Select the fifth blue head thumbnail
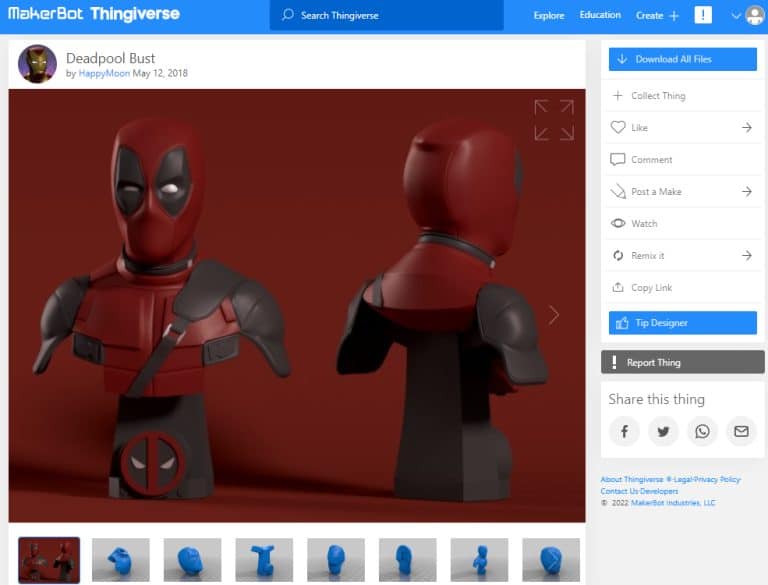The width and height of the screenshot is (768, 585). (x=336, y=560)
